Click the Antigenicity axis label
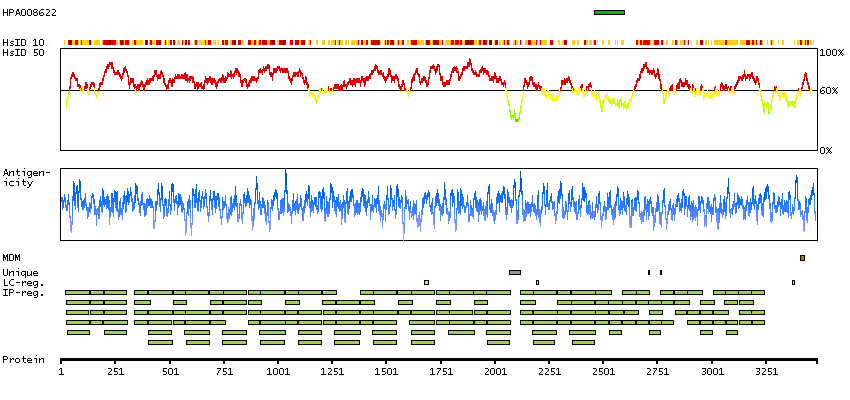Image resolution: width=850 pixels, height=400 pixels. [x=19, y=178]
